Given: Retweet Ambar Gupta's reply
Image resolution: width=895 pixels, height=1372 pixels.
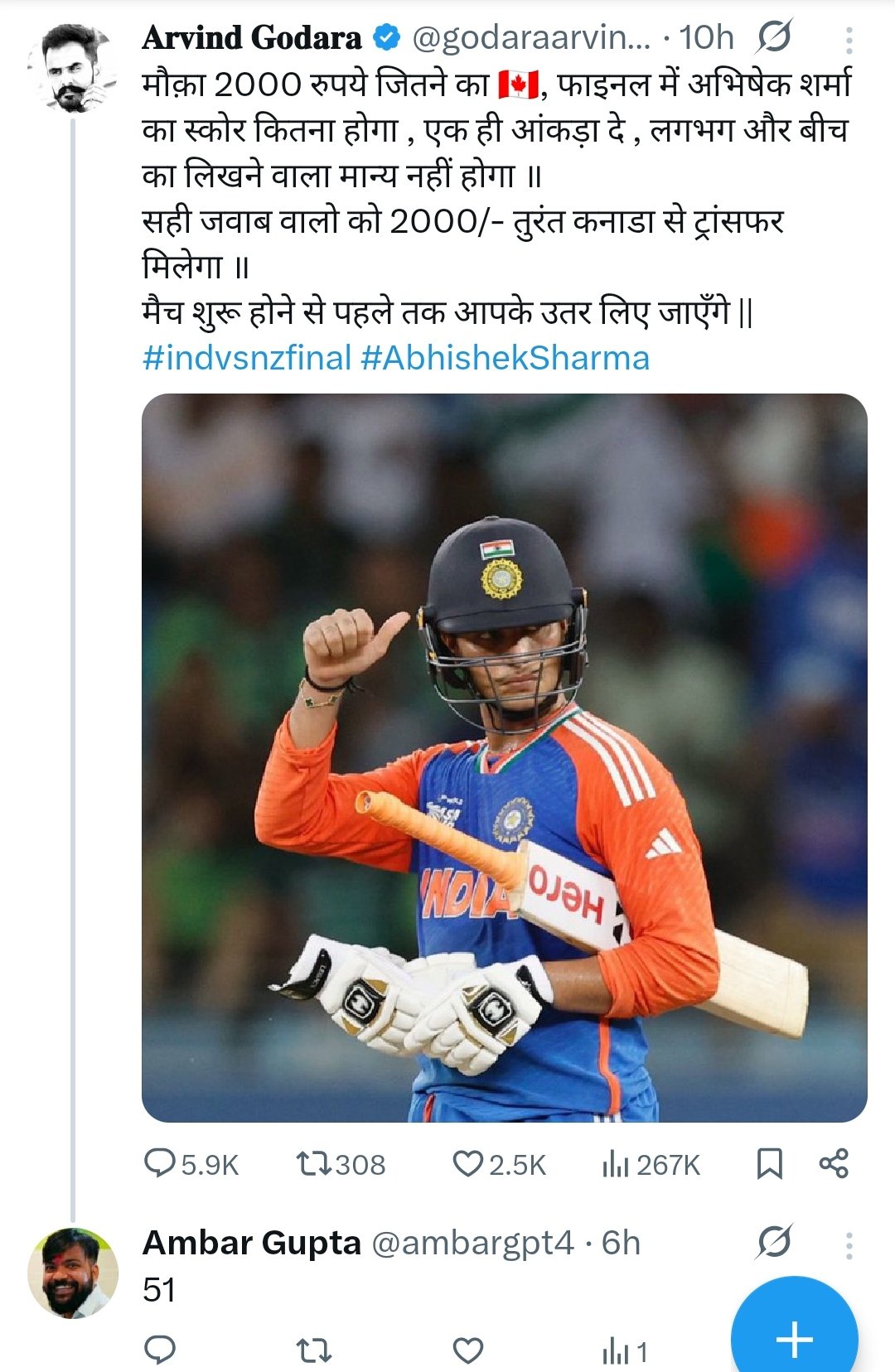Looking at the screenshot, I should tap(315, 1350).
